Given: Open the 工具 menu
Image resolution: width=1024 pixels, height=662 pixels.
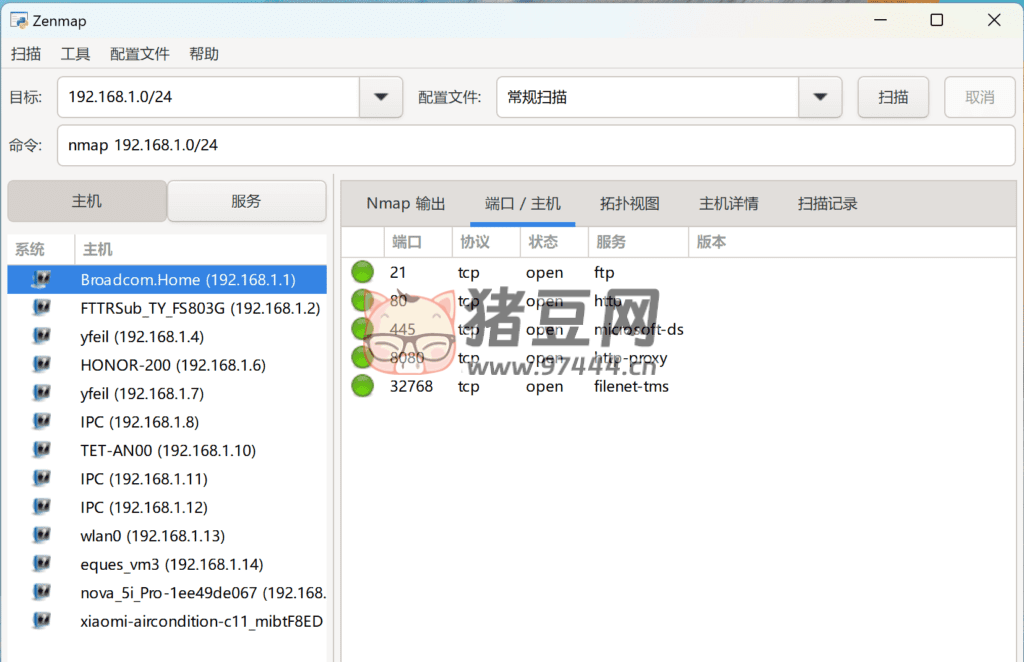Looking at the screenshot, I should pyautogui.click(x=75, y=54).
